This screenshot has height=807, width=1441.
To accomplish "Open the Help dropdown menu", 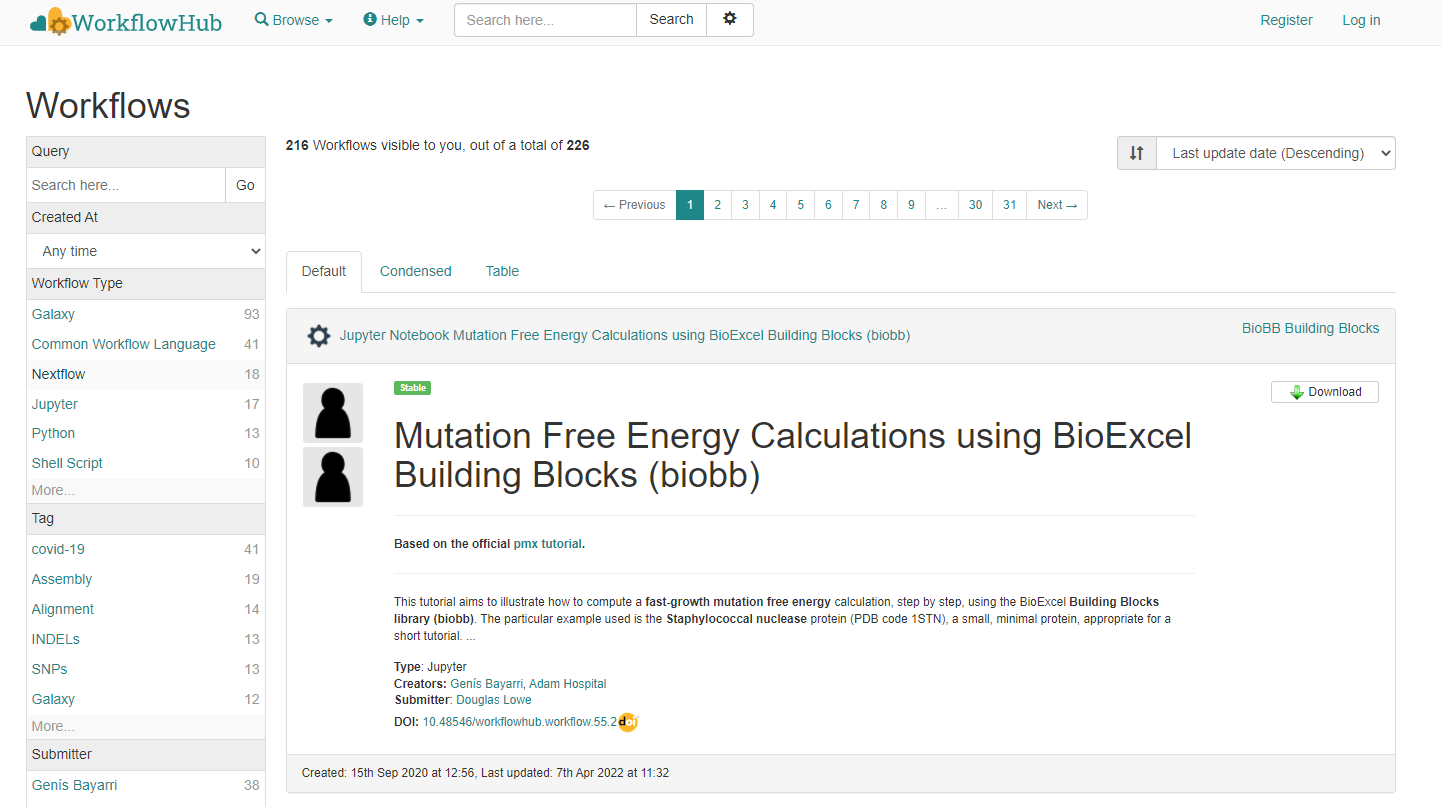I will tap(394, 20).
